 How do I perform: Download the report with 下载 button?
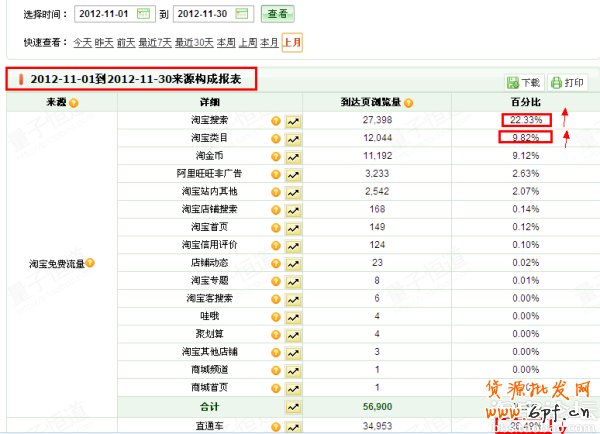coord(523,83)
